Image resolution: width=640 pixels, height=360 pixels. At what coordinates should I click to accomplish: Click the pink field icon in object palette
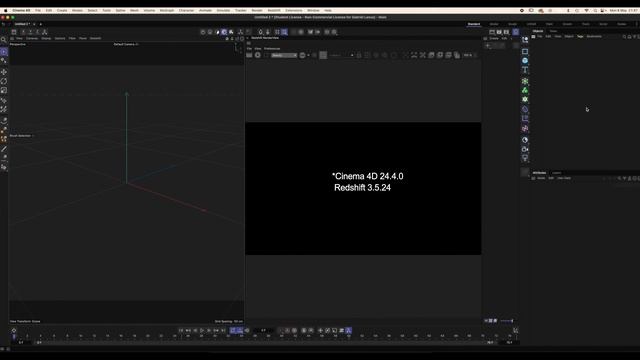click(525, 128)
